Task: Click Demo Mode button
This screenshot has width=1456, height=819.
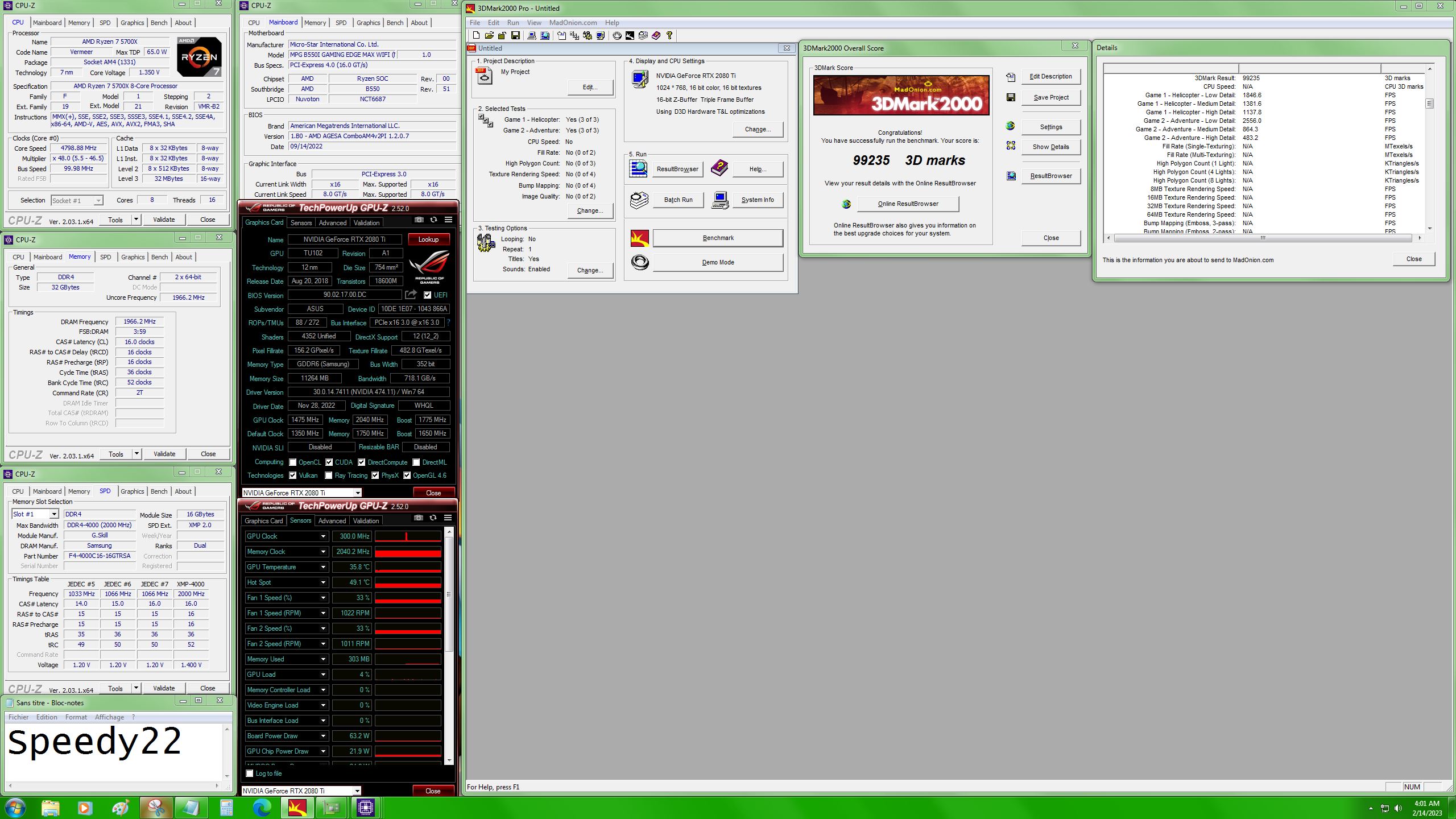Action: pos(718,262)
